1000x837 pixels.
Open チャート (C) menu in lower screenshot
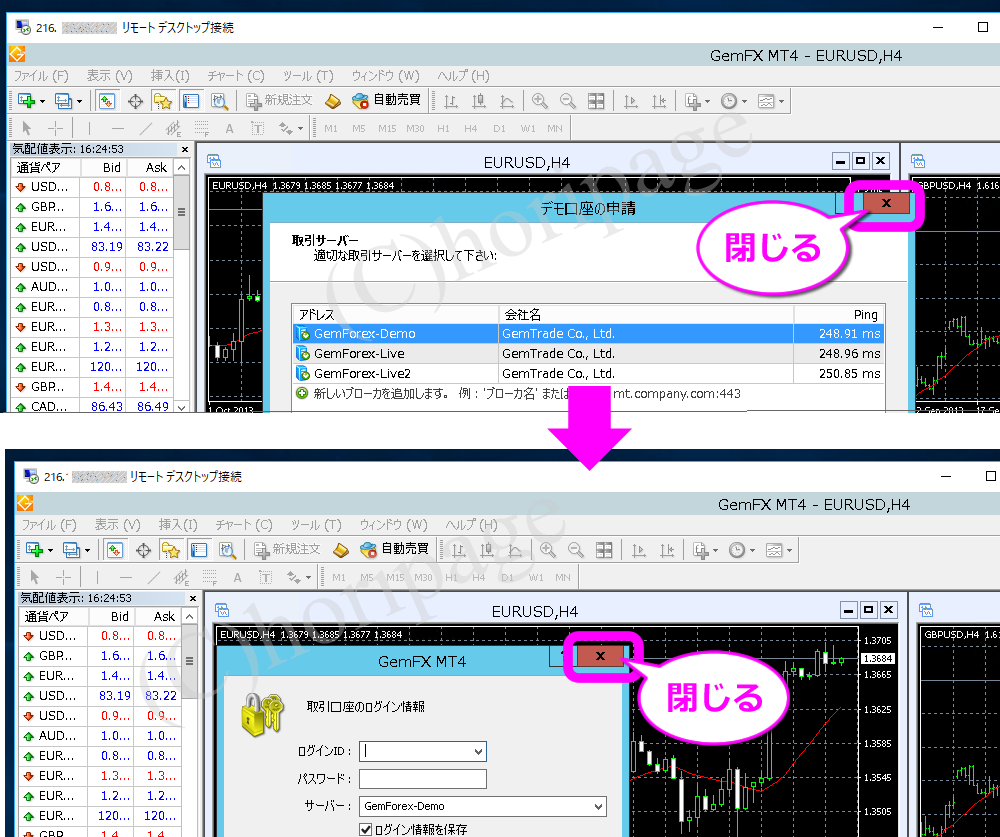click(244, 524)
